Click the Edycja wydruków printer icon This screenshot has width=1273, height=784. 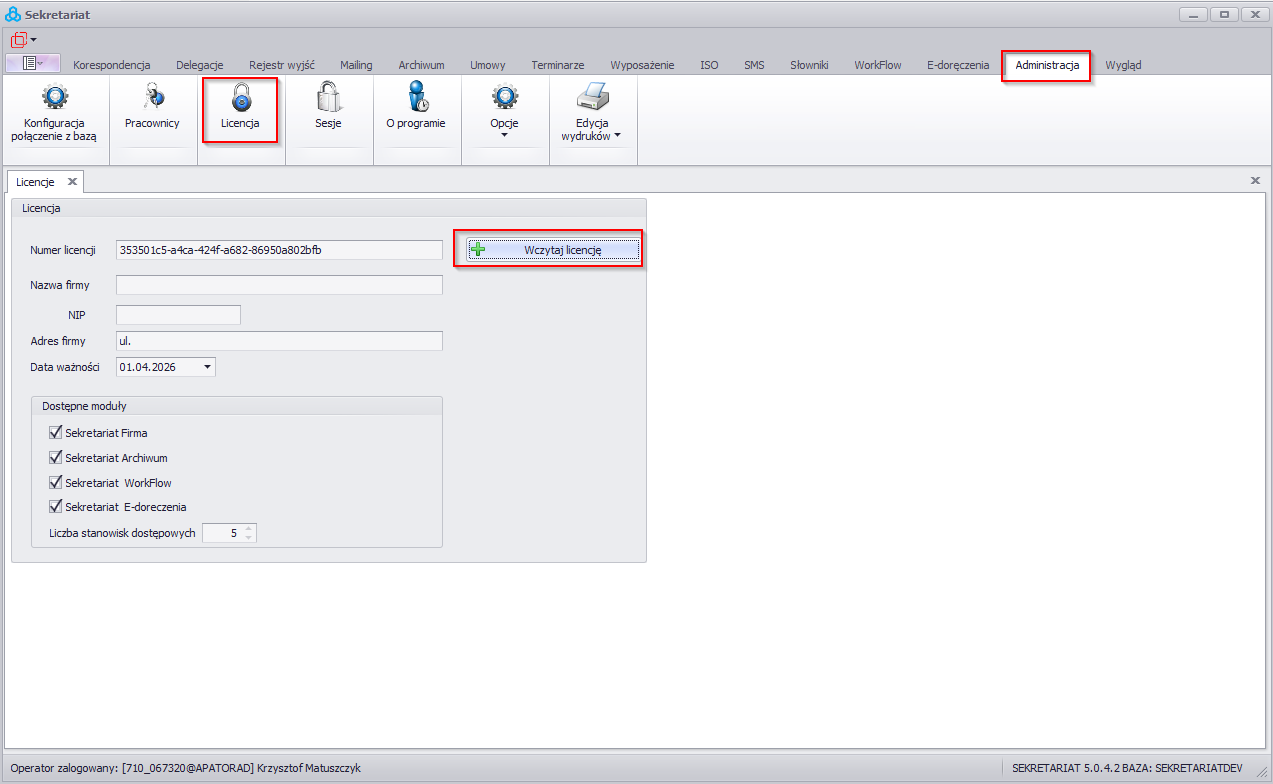pos(592,97)
